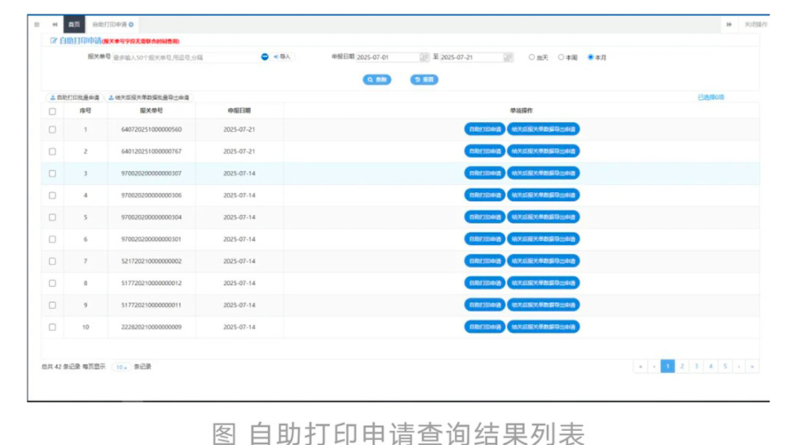Click the blue minus icon beside 报关单号 input
Viewport: 800px width, 445px height.
tap(265, 57)
